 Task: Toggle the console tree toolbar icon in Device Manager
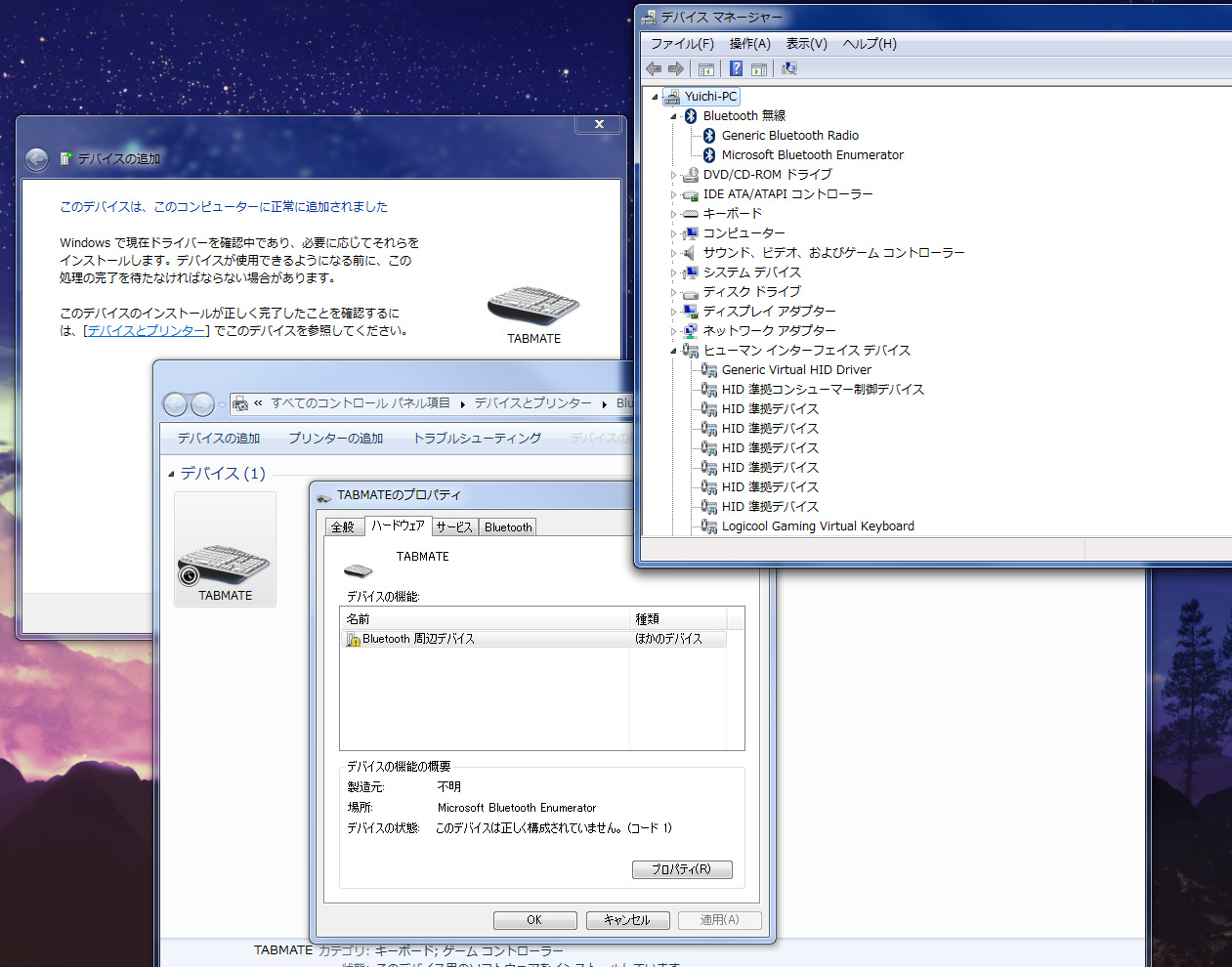coord(706,68)
